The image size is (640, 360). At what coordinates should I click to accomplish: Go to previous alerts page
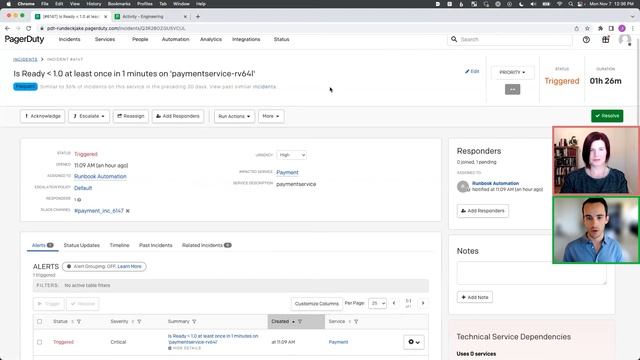pyautogui.click(x=394, y=303)
